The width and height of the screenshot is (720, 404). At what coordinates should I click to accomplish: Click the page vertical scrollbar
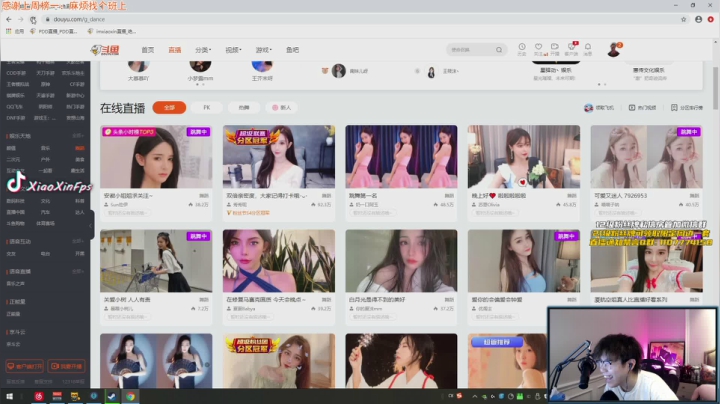coord(715,88)
